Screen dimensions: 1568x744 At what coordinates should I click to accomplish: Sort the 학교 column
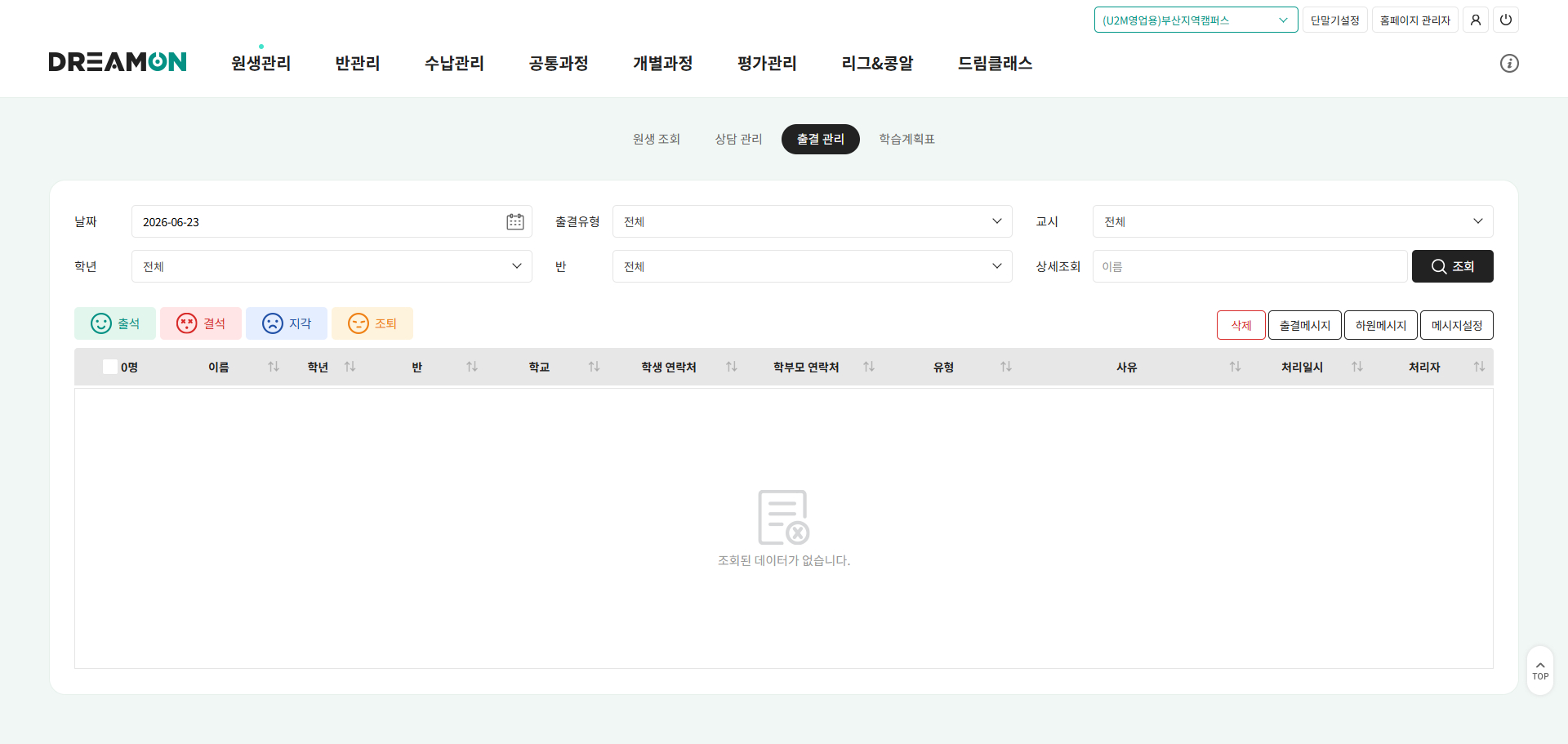594,367
